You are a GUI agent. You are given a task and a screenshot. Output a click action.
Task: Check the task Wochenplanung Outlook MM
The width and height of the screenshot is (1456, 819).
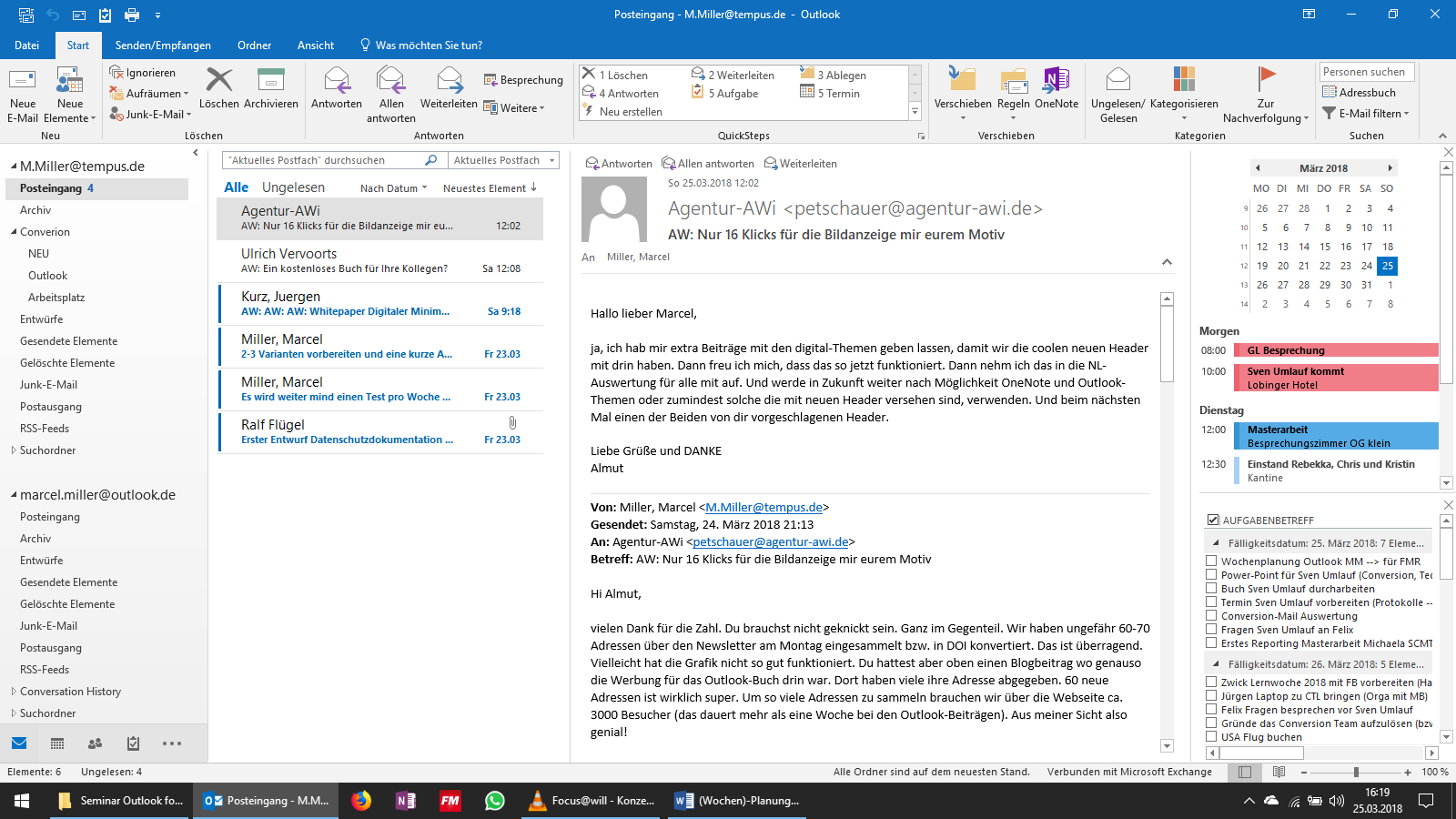[x=1211, y=561]
